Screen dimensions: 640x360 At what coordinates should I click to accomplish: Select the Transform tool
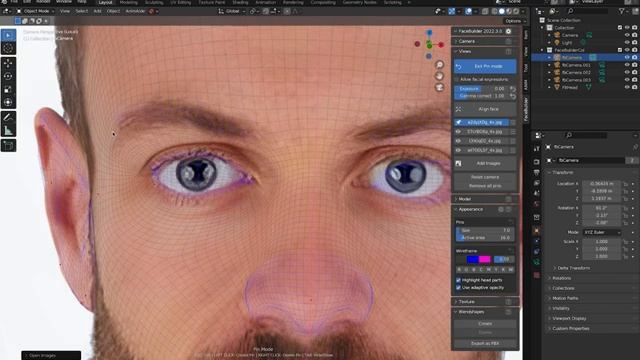pyautogui.click(x=8, y=102)
